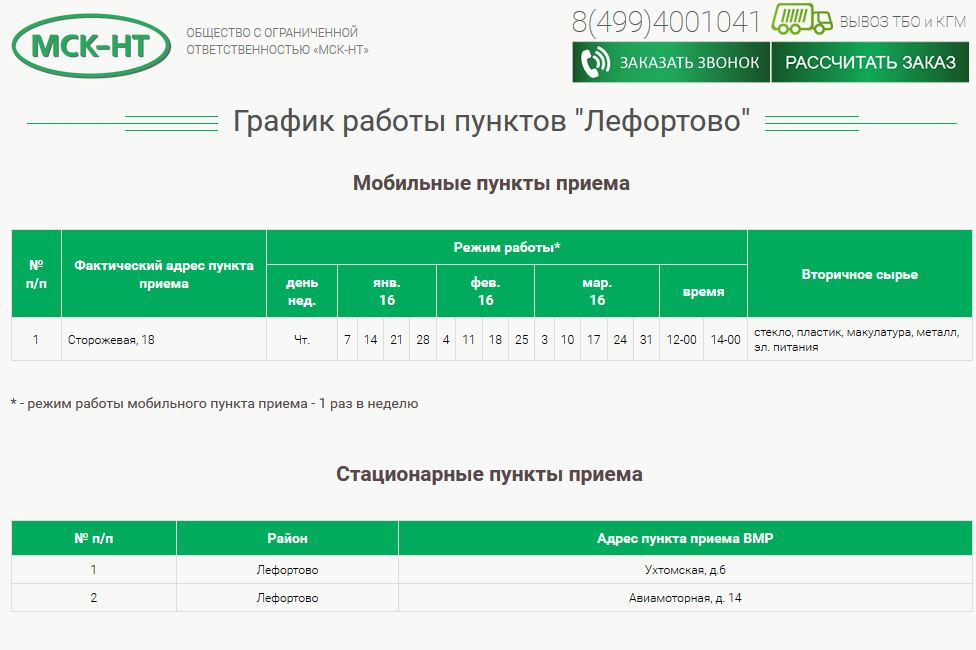The image size is (976, 650).
Task: Click the фев. 16 column header
Action: [x=486, y=291]
